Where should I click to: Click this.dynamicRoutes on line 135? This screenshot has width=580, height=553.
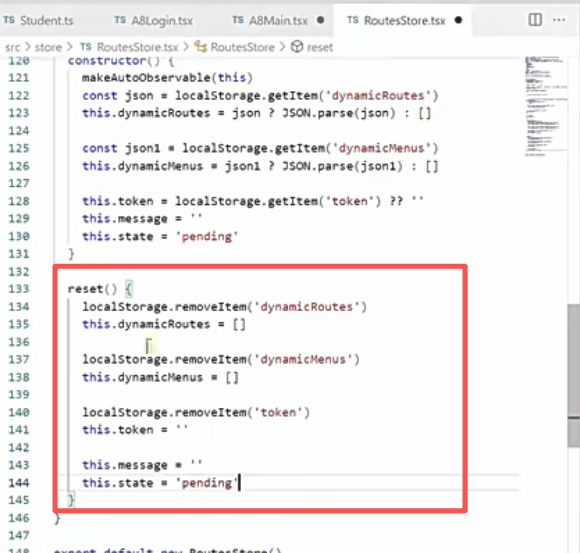pos(146,324)
